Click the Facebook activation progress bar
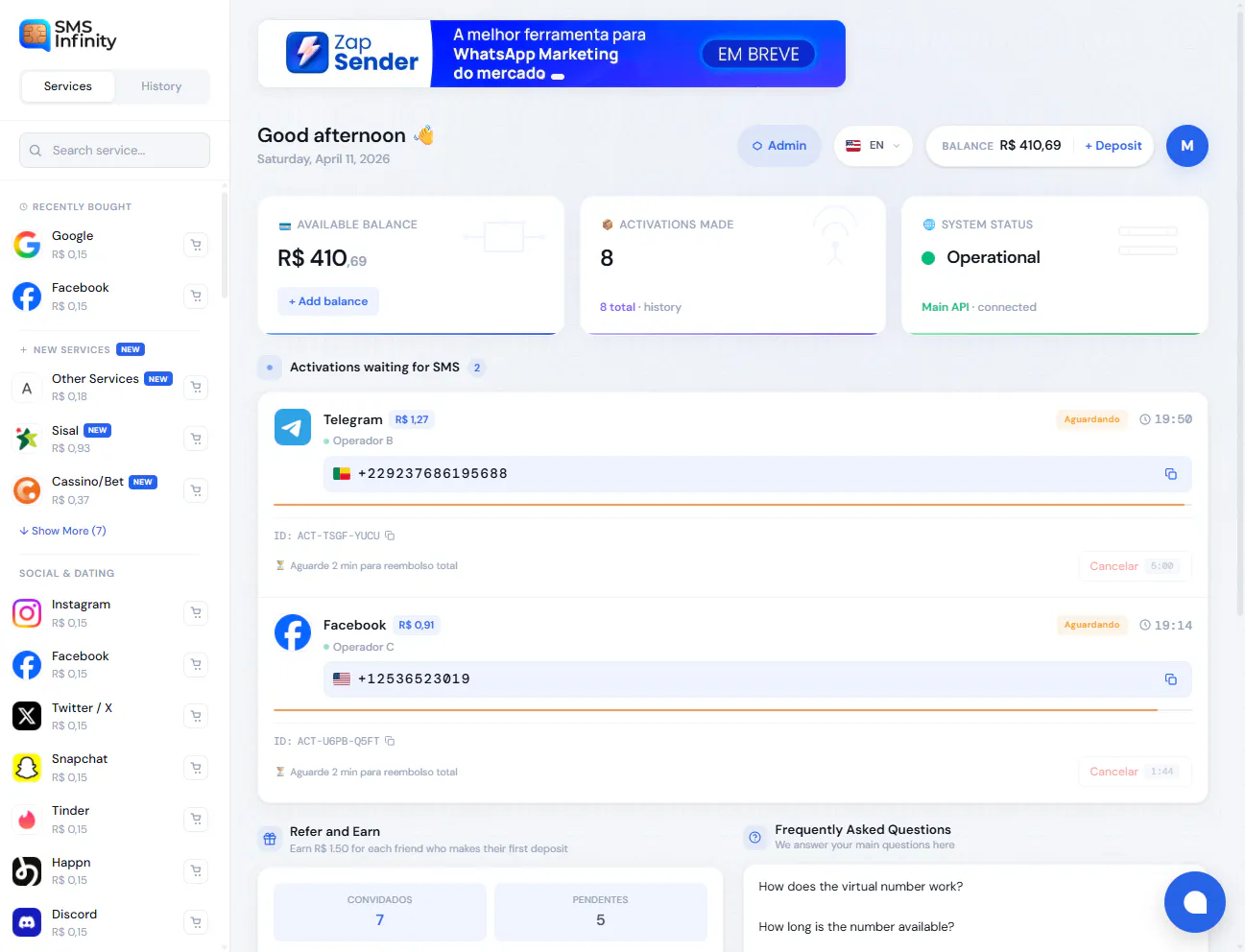This screenshot has height=952, width=1245. [733, 710]
